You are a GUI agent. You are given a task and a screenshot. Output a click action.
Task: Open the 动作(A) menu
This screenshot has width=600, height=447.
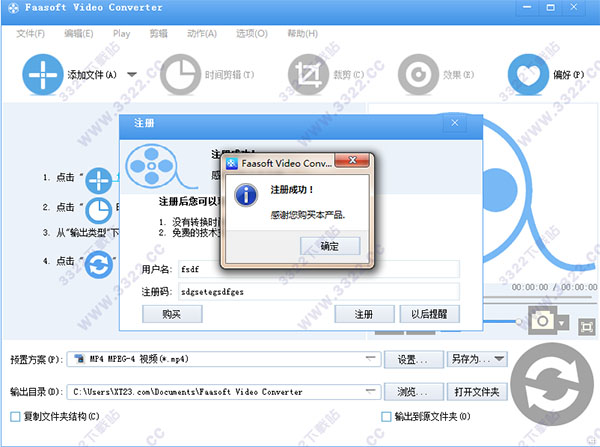(202, 34)
